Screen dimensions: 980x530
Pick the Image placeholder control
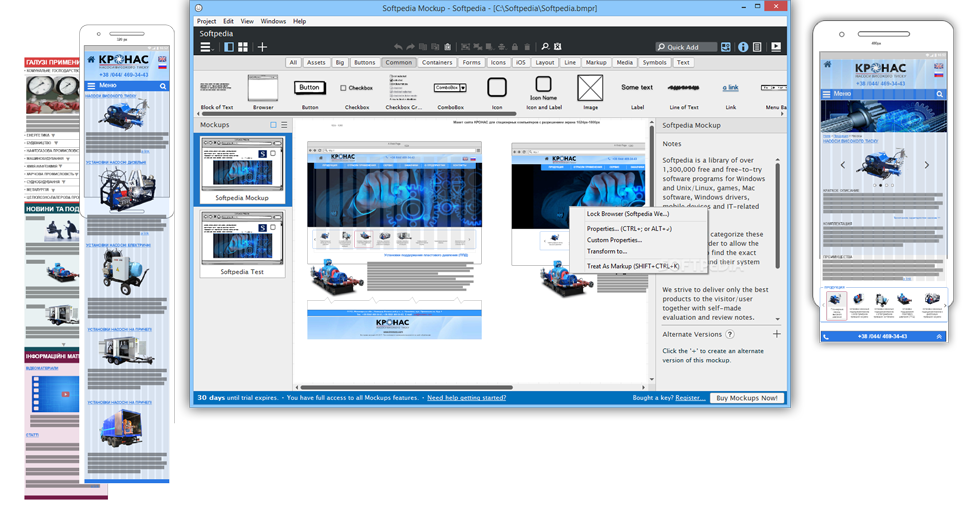(591, 92)
